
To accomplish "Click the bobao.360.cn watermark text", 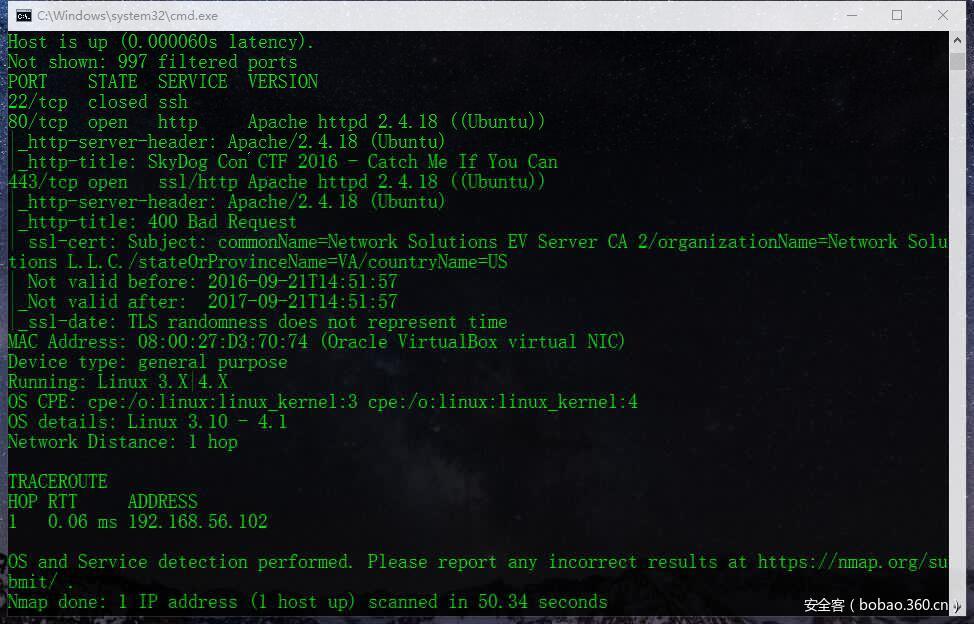I will (x=878, y=605).
